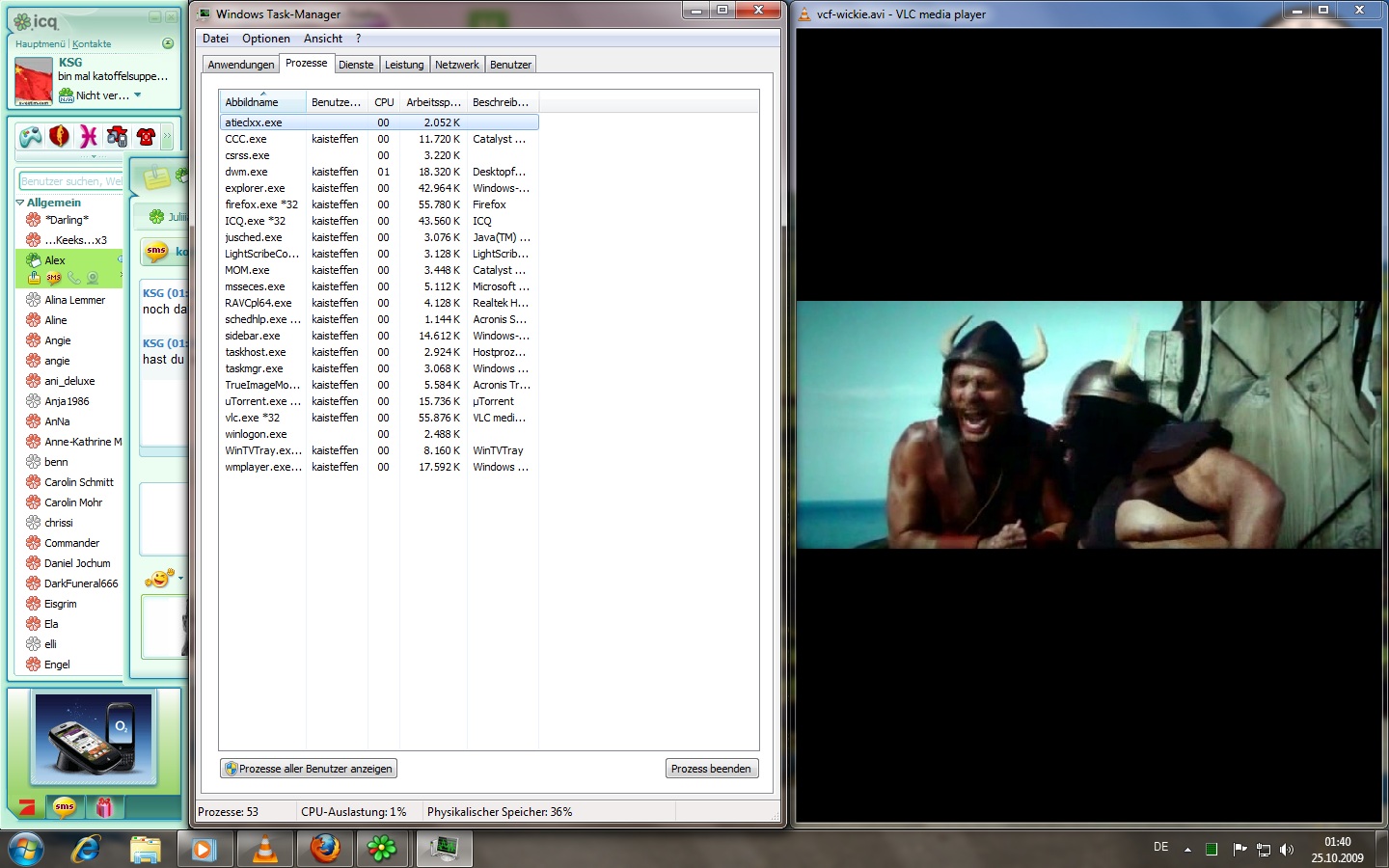Open Ansicht menu in Task-Manager
The height and width of the screenshot is (868, 1389).
(x=323, y=39)
